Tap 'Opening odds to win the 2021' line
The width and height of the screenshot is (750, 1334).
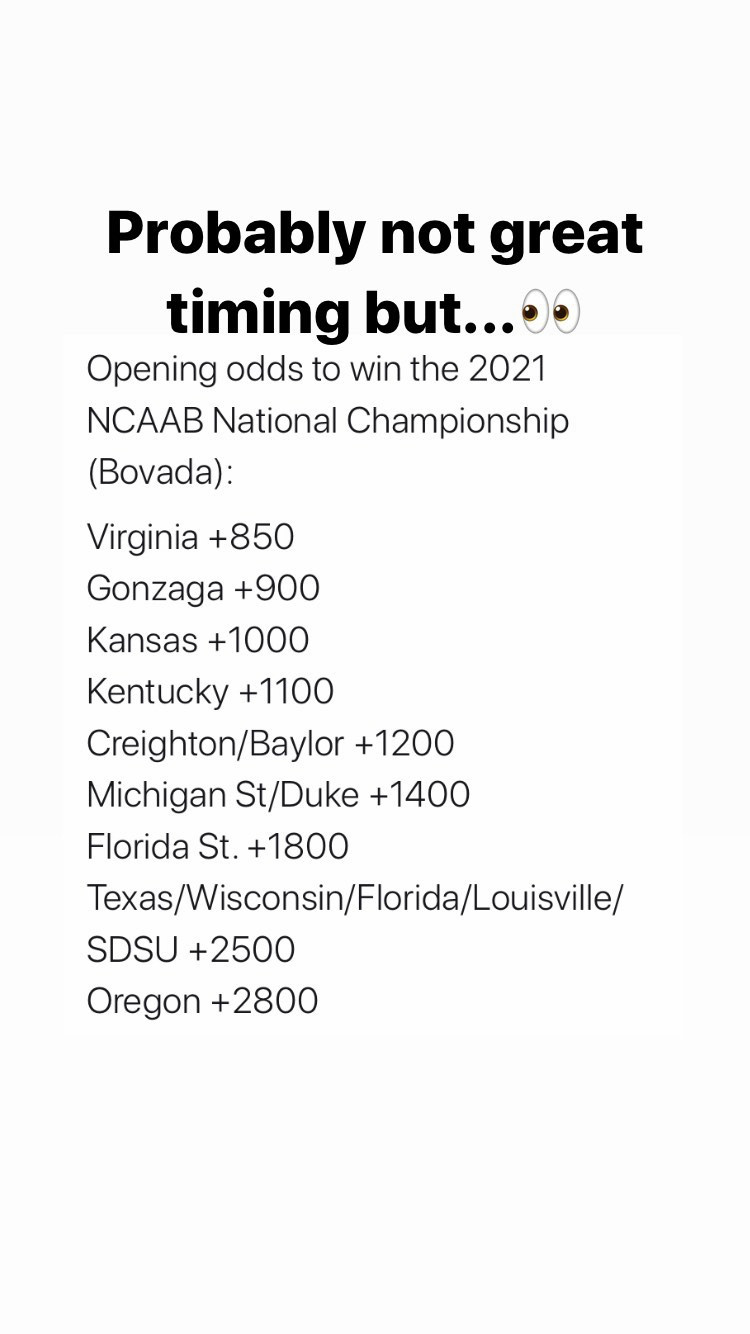click(x=317, y=369)
